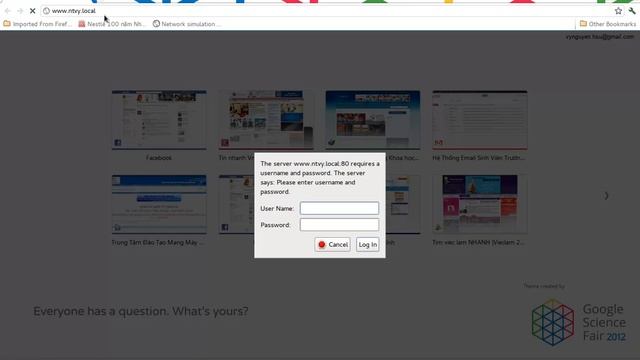Open the wrench settings menu
Image resolution: width=640 pixels, height=360 pixels.
tap(632, 11)
